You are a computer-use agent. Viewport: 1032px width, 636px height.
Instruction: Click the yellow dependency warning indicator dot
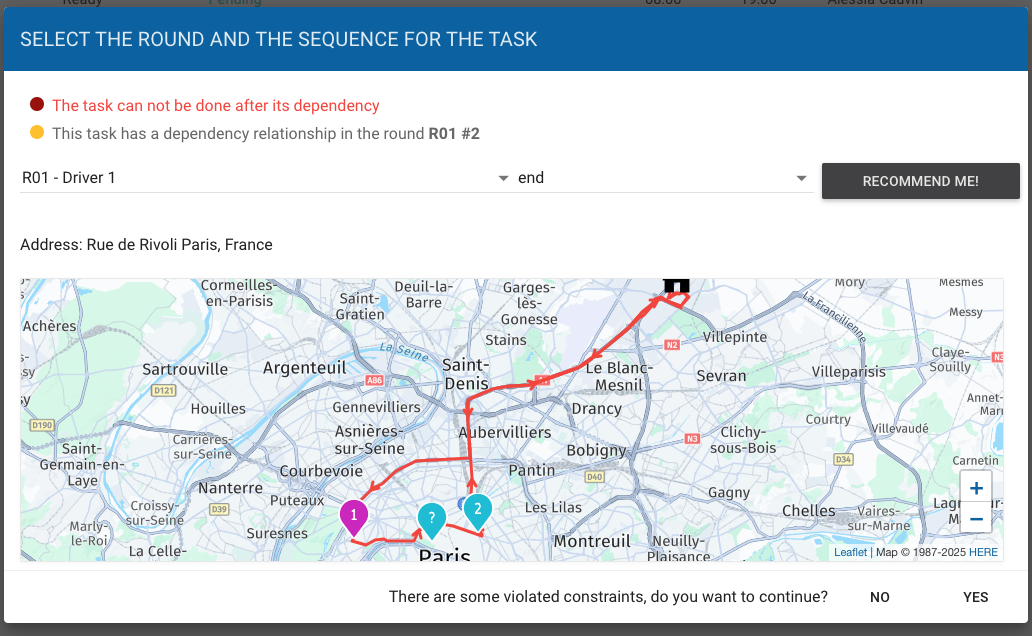(37, 132)
